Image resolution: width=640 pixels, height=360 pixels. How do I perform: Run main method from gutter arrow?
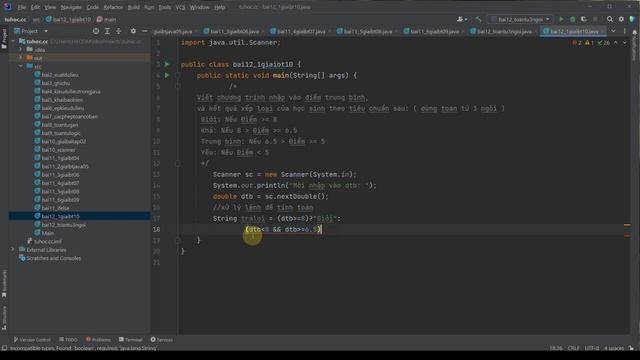tap(167, 75)
